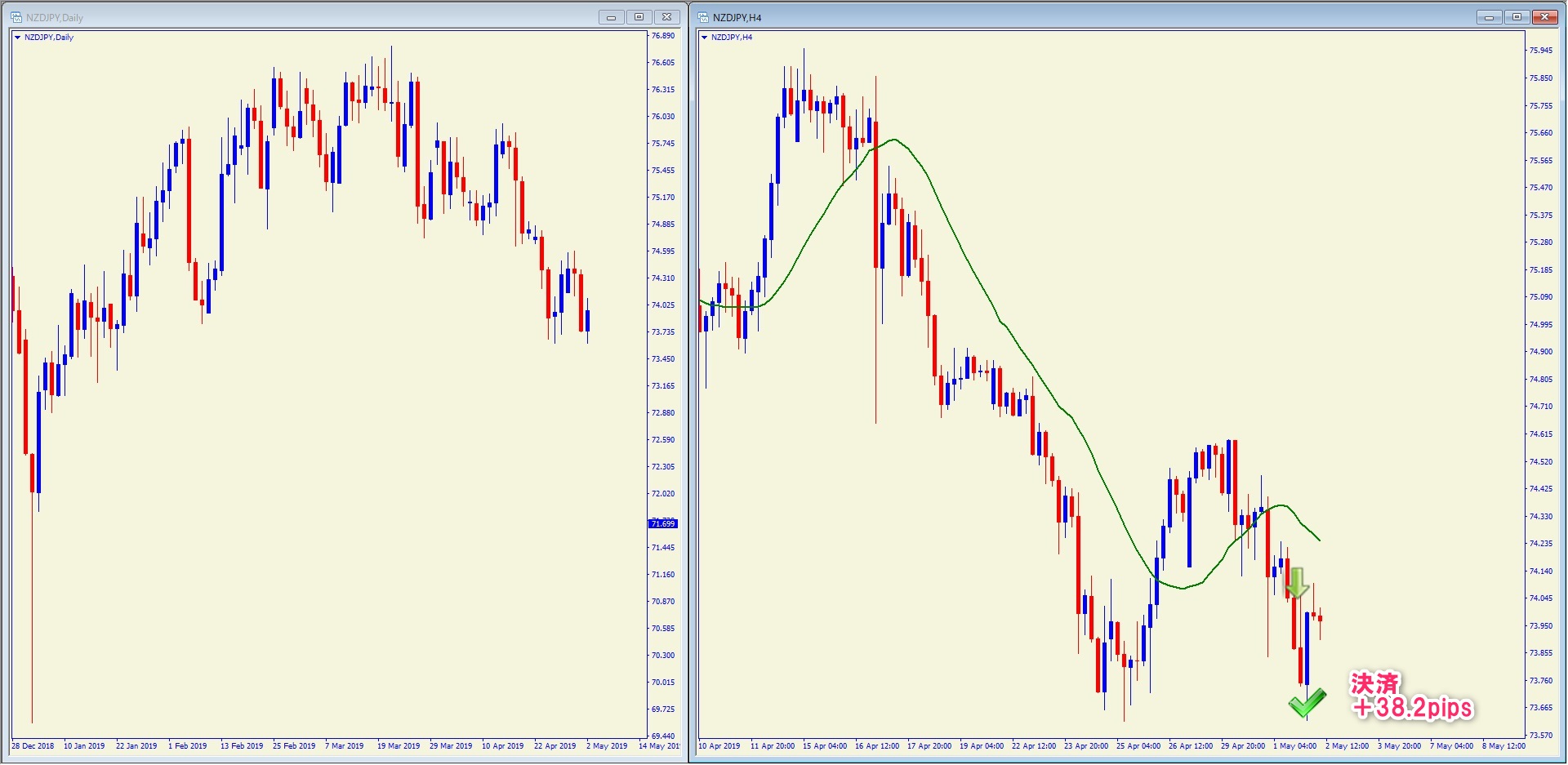
Task: Click the 74.025 price level on Daily scale
Action: [x=662, y=305]
